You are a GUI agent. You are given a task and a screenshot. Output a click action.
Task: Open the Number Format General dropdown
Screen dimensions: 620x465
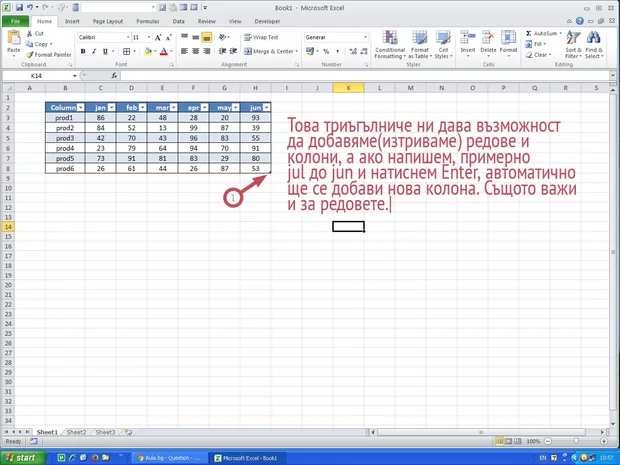click(365, 37)
